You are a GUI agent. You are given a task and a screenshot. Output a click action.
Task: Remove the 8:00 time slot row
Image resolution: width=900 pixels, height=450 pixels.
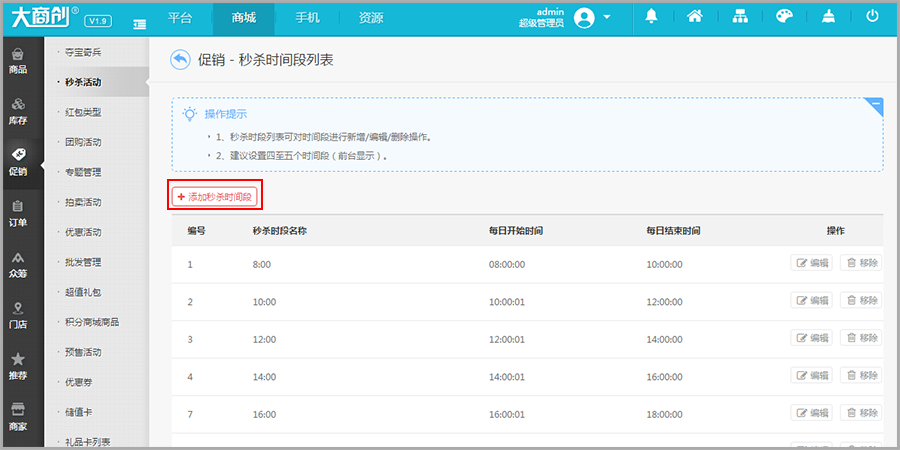tap(861, 263)
